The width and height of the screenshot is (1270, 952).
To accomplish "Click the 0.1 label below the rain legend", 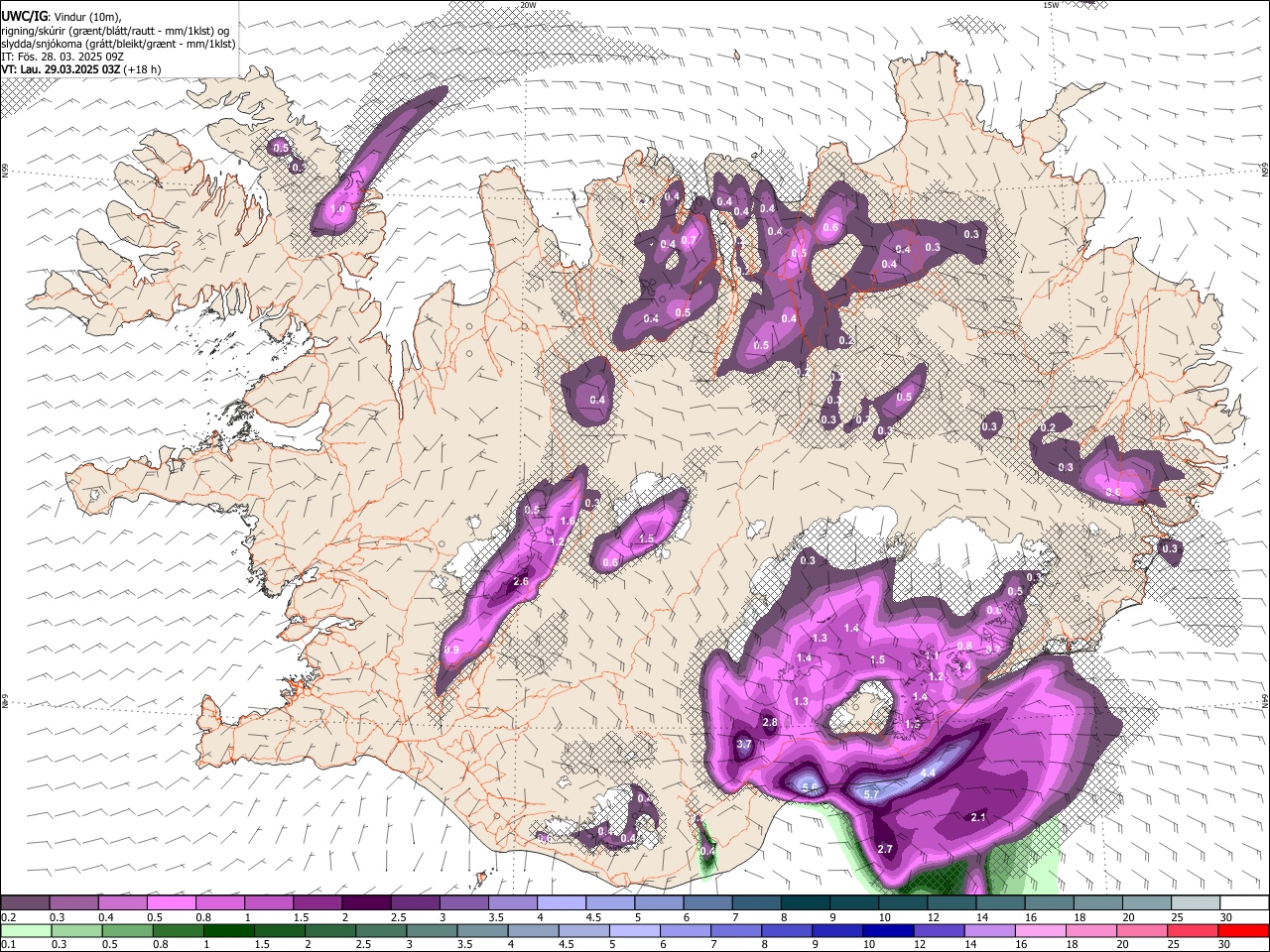I will tap(9, 945).
